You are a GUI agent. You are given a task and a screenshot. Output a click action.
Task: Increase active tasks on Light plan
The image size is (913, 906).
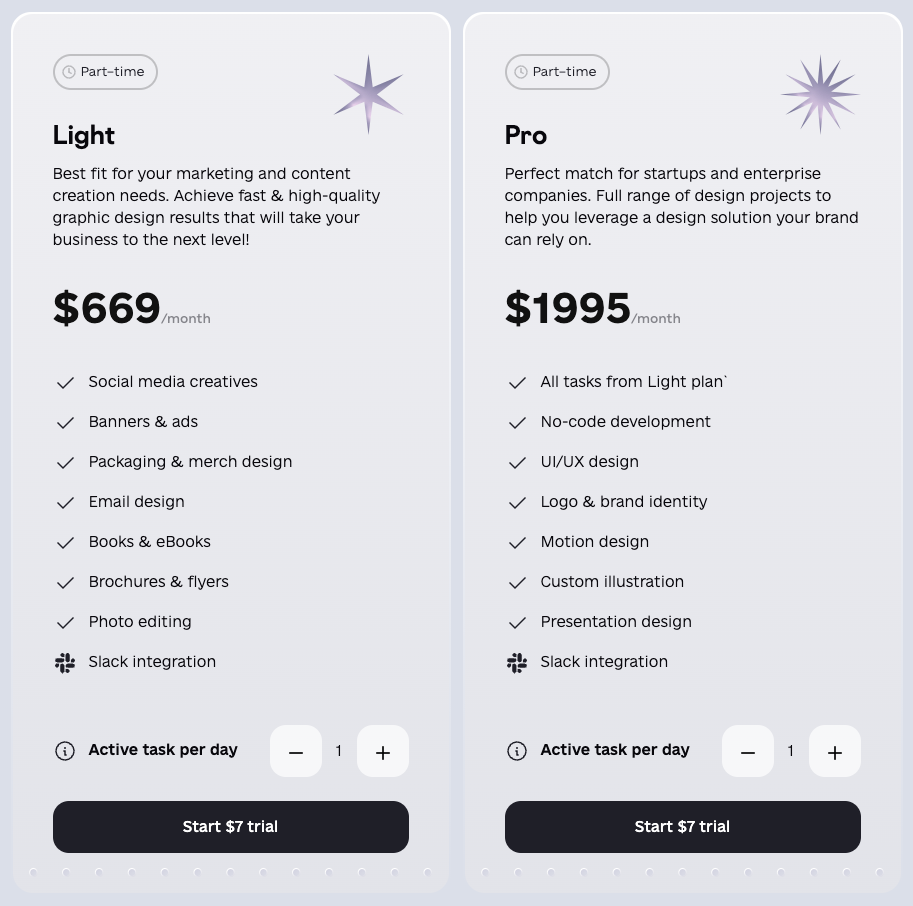click(383, 752)
